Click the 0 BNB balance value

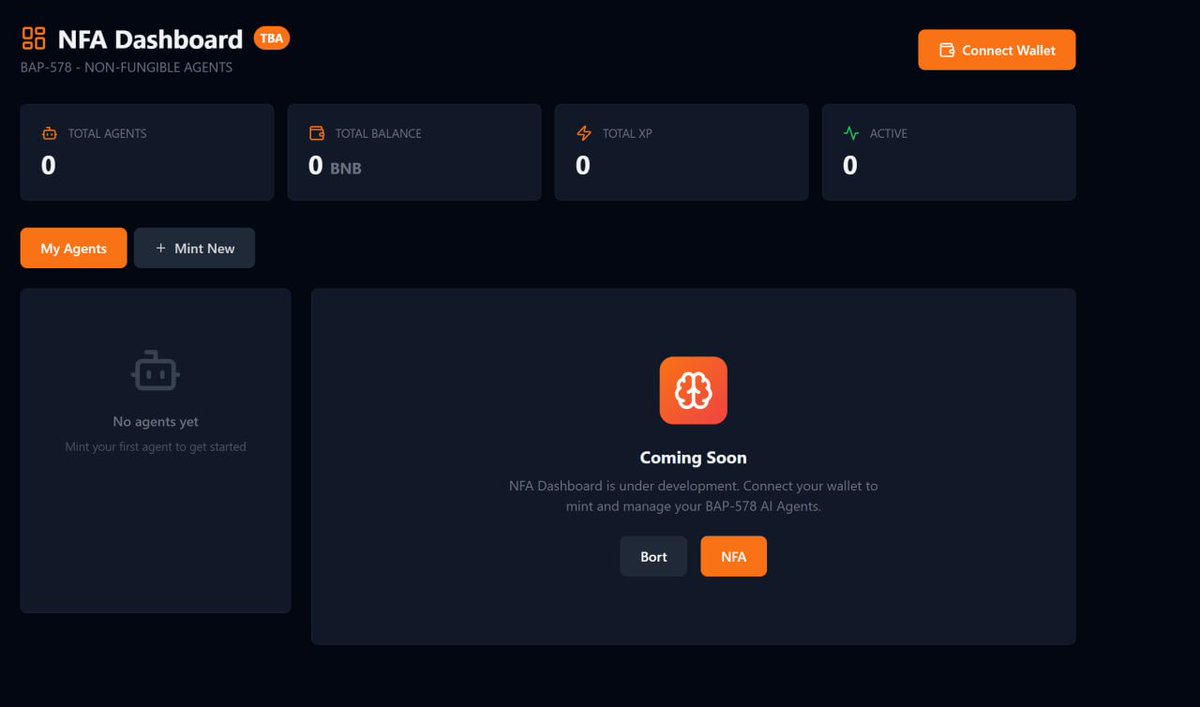[335, 166]
